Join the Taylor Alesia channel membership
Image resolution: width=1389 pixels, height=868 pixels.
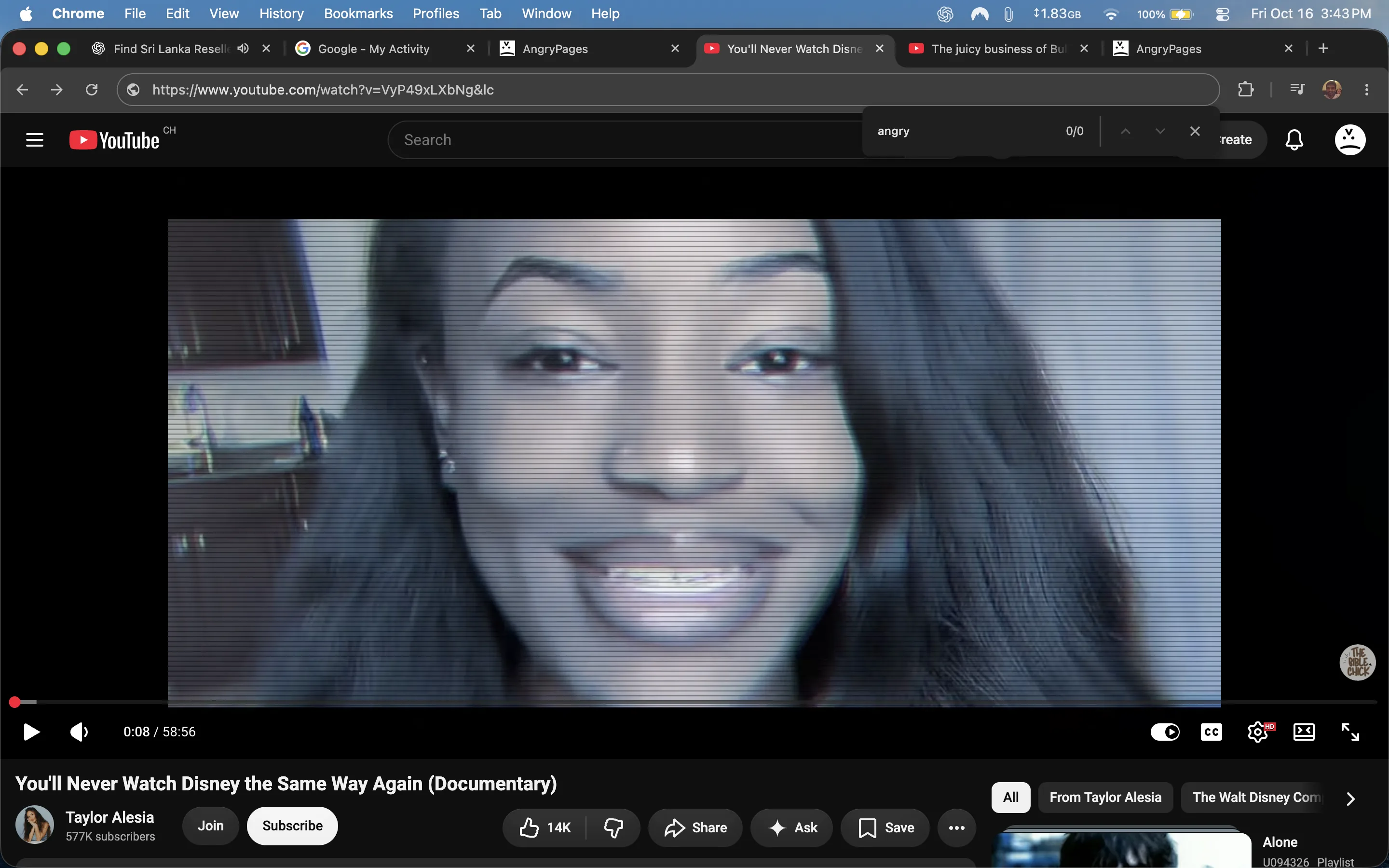click(x=211, y=826)
